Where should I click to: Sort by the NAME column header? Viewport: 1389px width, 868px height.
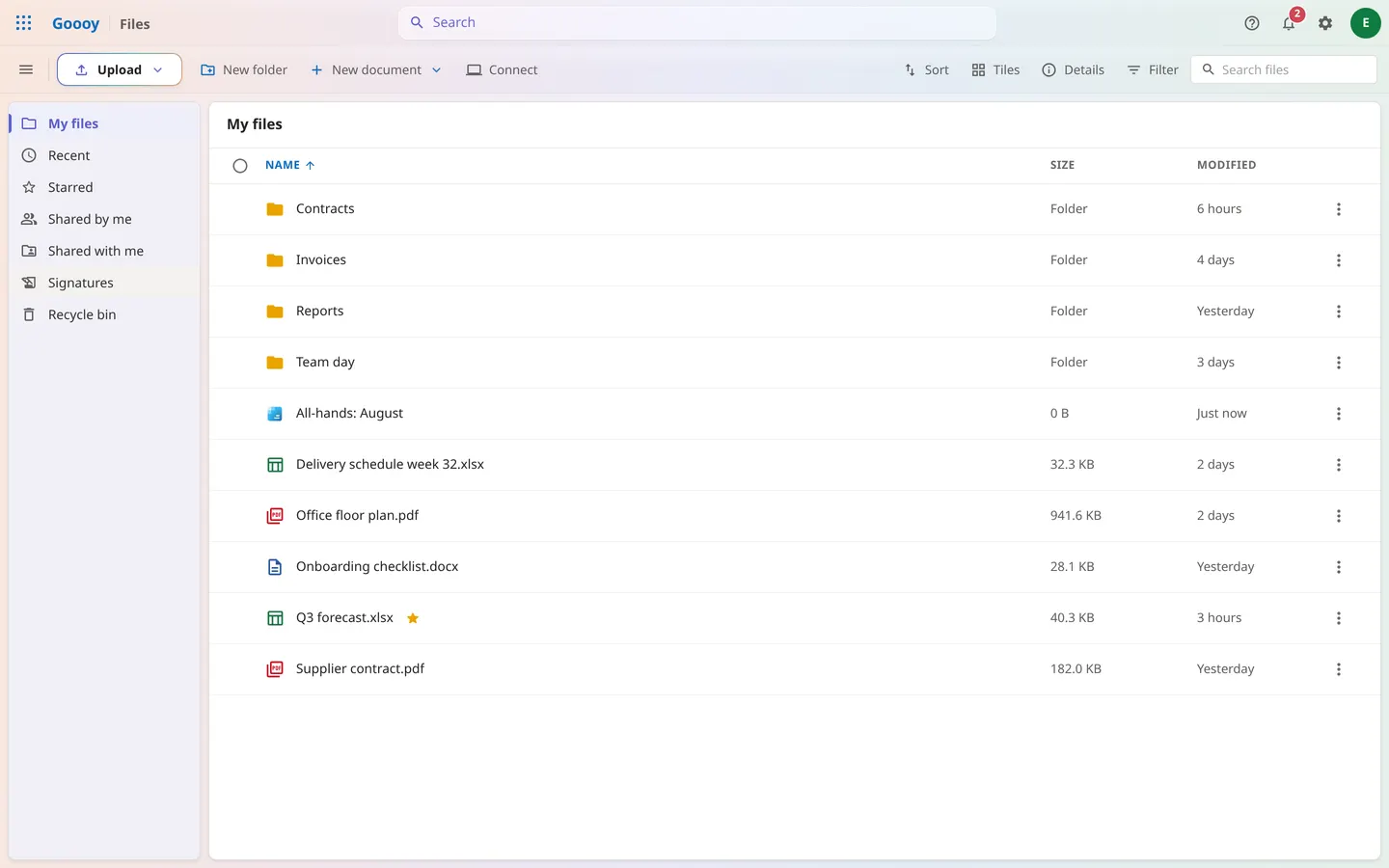pos(289,165)
